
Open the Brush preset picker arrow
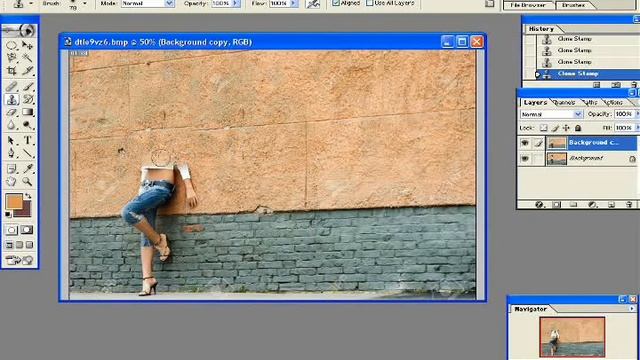(85, 3)
